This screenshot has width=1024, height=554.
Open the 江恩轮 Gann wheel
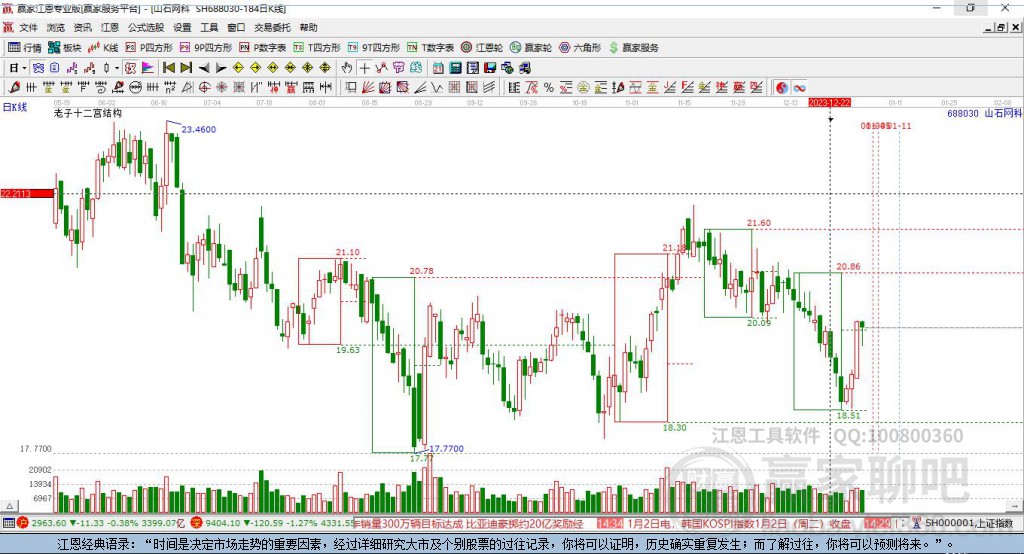point(482,48)
